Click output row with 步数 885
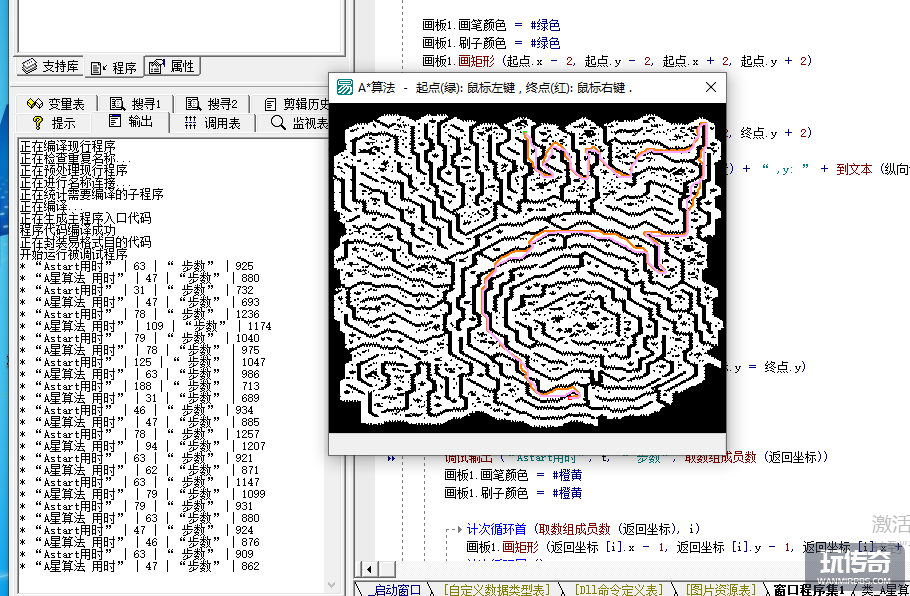 click(140, 422)
